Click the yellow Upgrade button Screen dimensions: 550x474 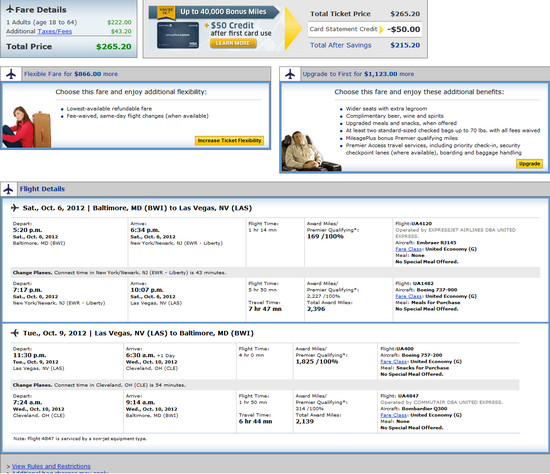[529, 164]
